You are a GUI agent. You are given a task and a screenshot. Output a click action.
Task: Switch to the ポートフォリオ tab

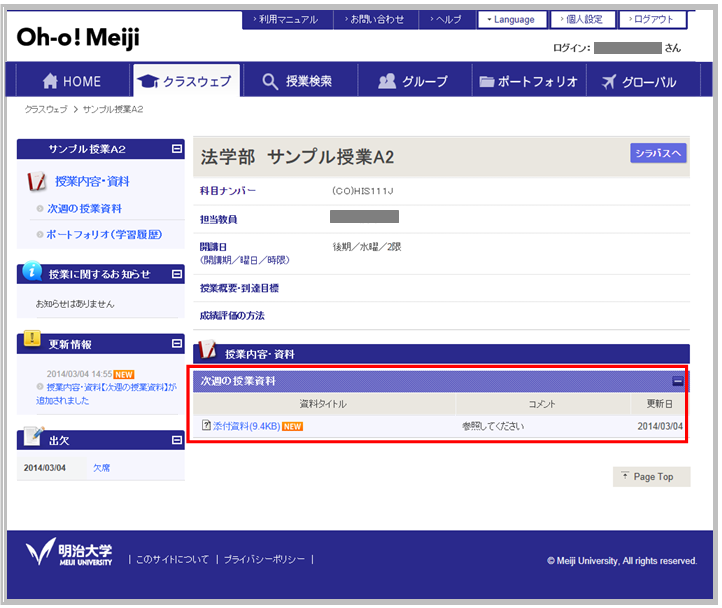(529, 81)
